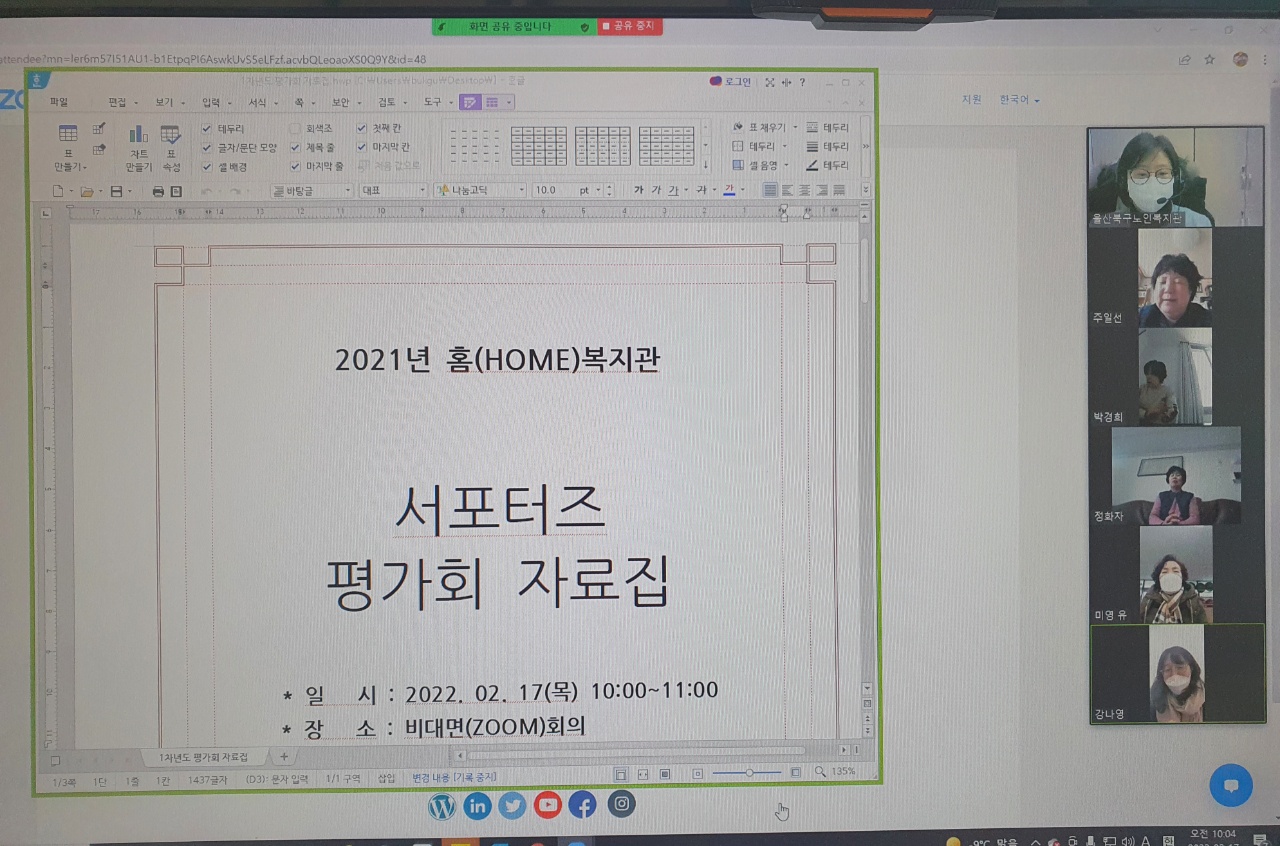
Task: Uncheck the first 테두리 checkbox
Action: (207, 129)
